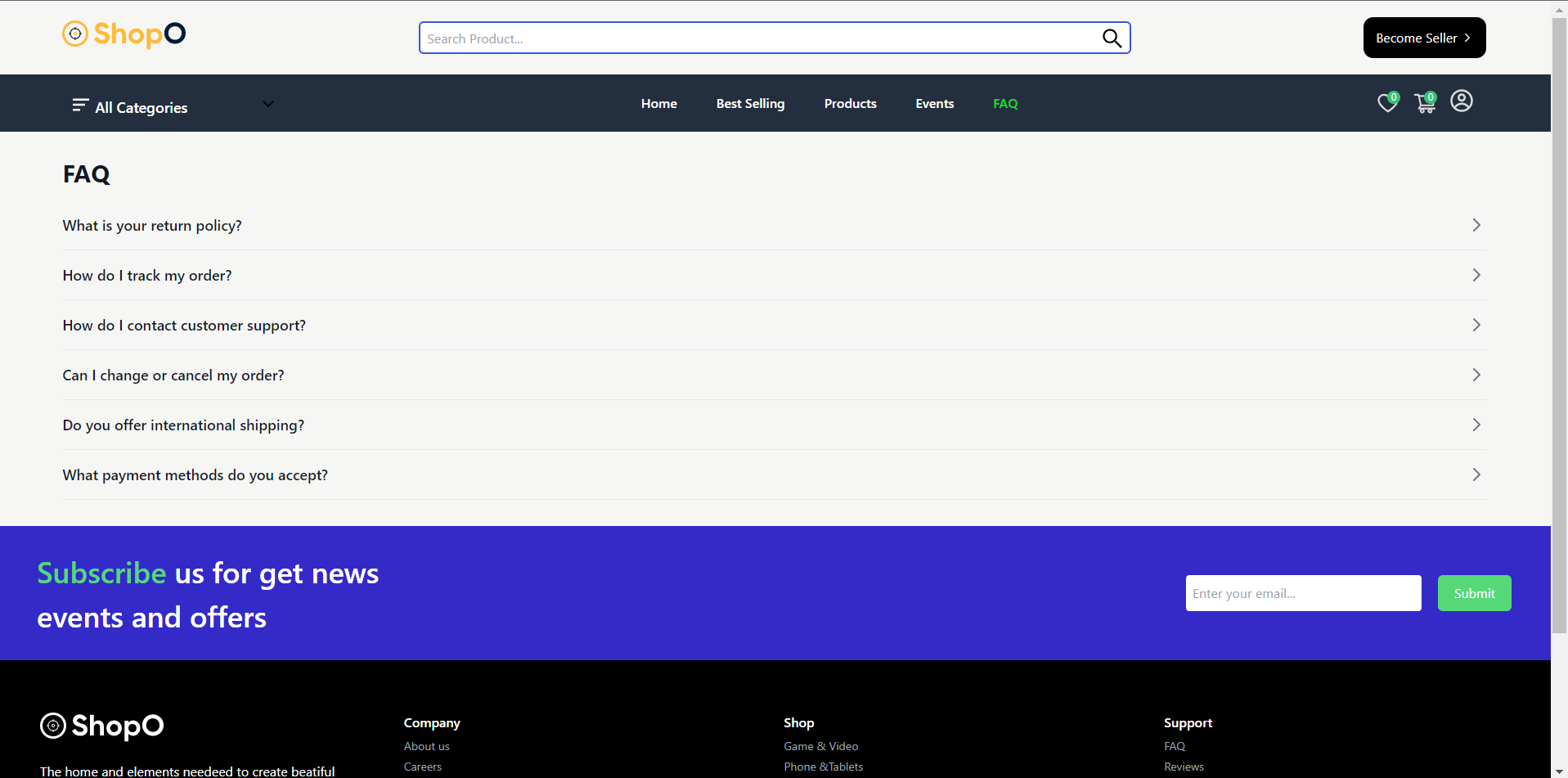Open the shopping cart icon
Image resolution: width=1568 pixels, height=778 pixels.
pyautogui.click(x=1424, y=103)
